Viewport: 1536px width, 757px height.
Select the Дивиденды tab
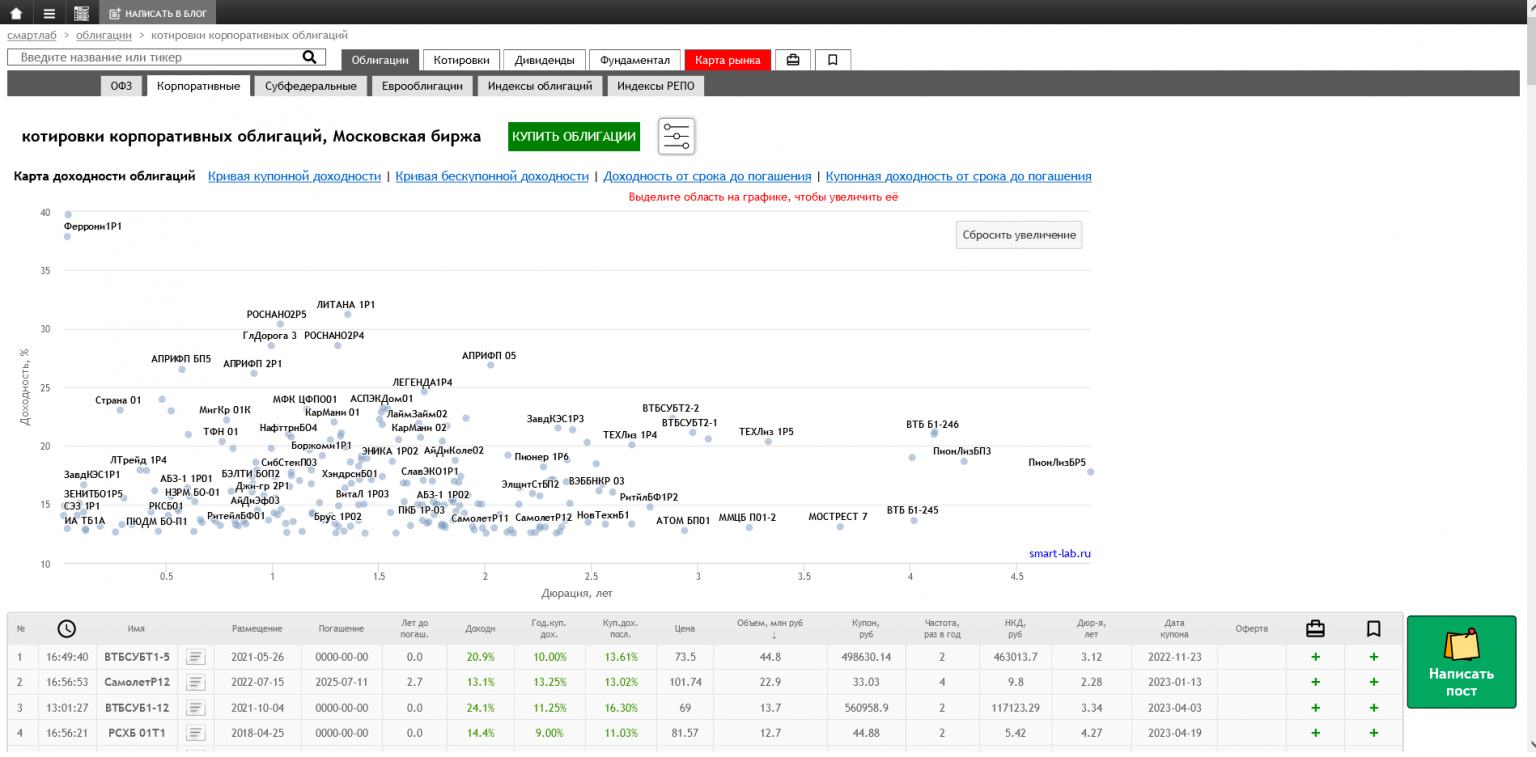click(x=544, y=60)
